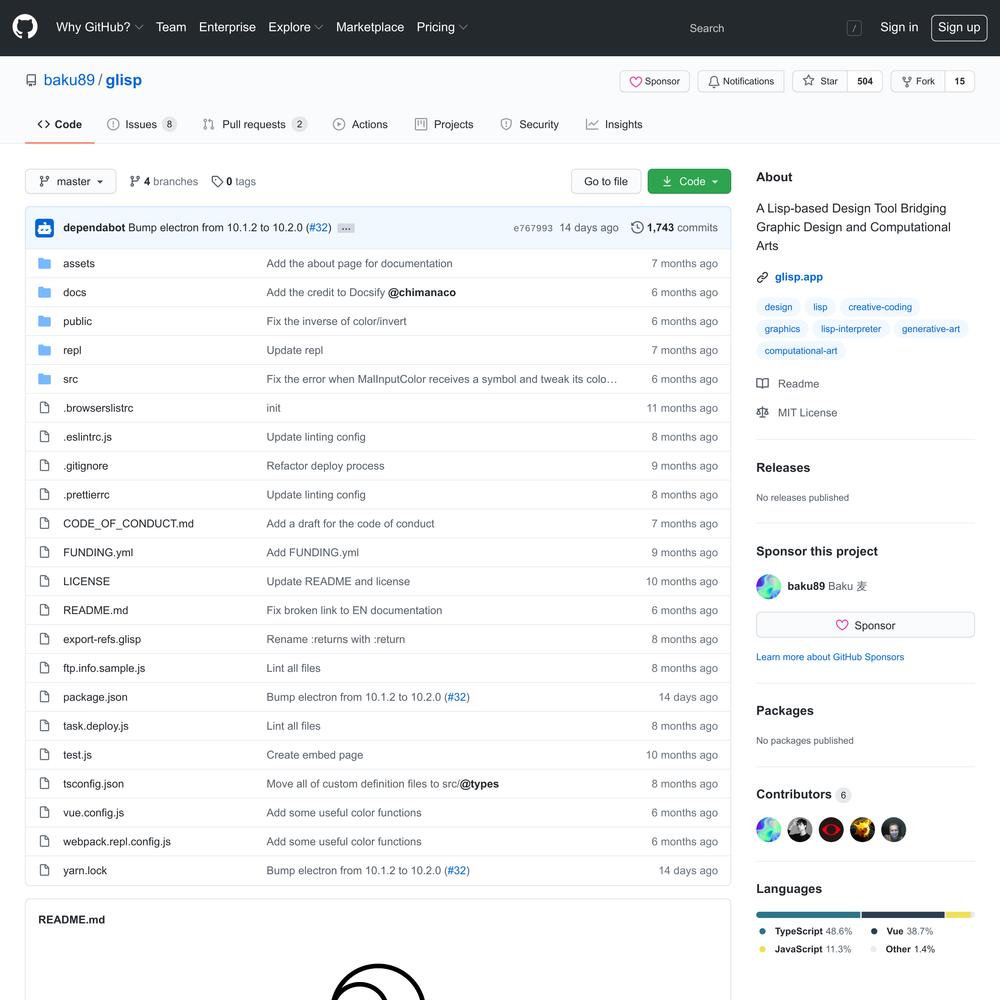Click the fork icon on Fork button
This screenshot has height=1000, width=1000.
(x=906, y=81)
